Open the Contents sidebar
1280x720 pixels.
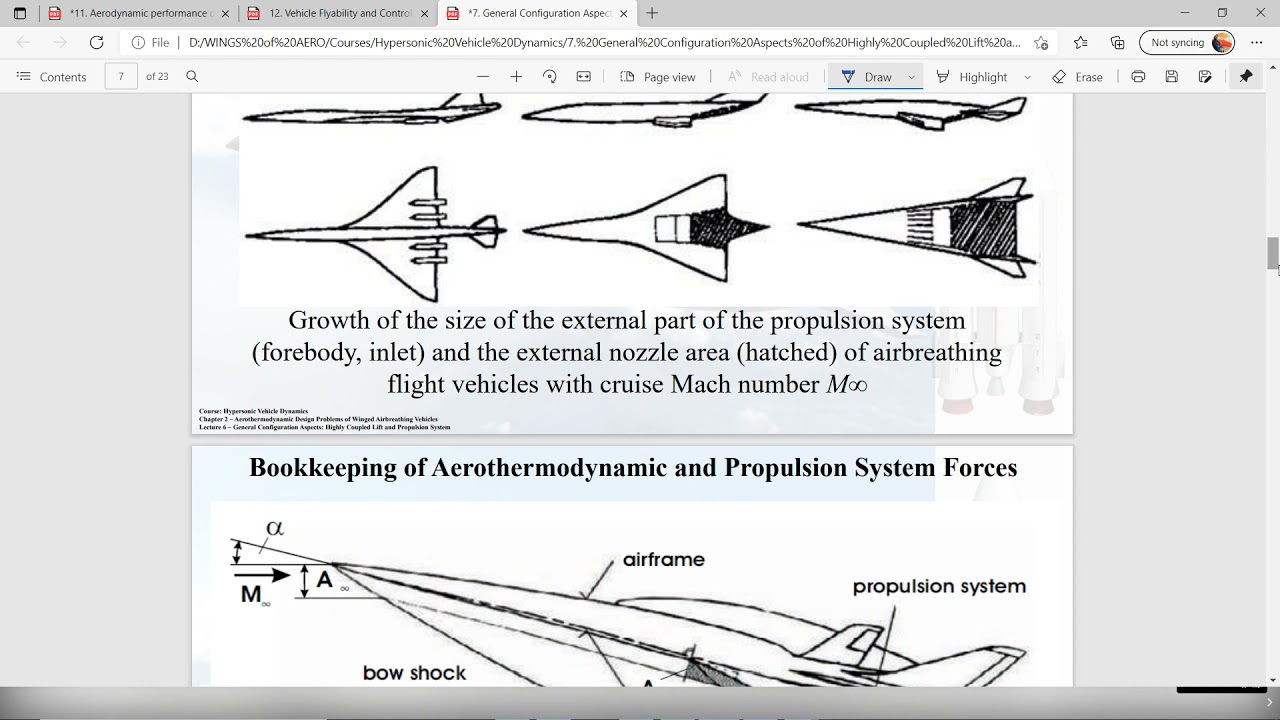coord(52,77)
